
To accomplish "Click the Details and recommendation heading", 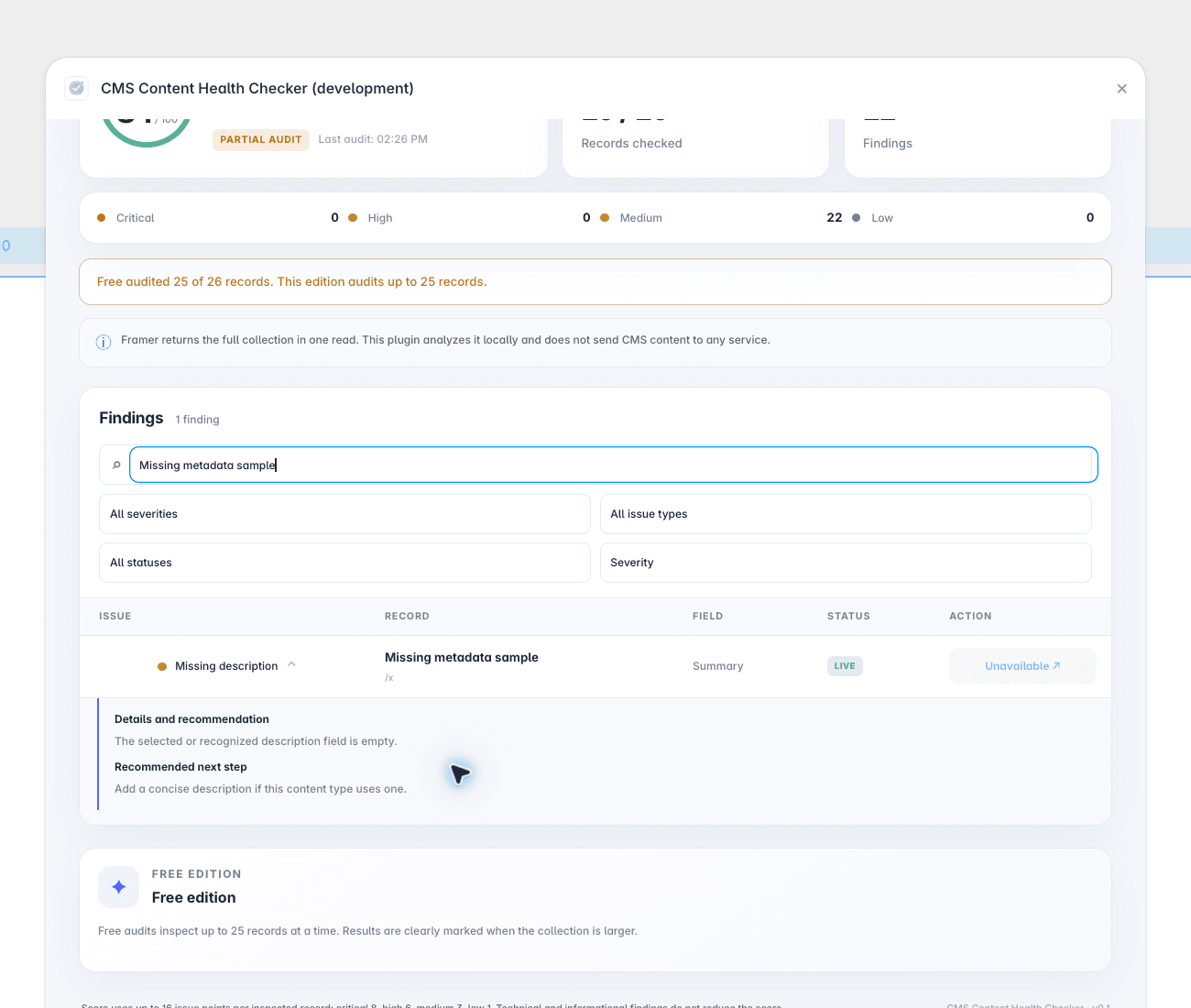I will tap(191, 719).
